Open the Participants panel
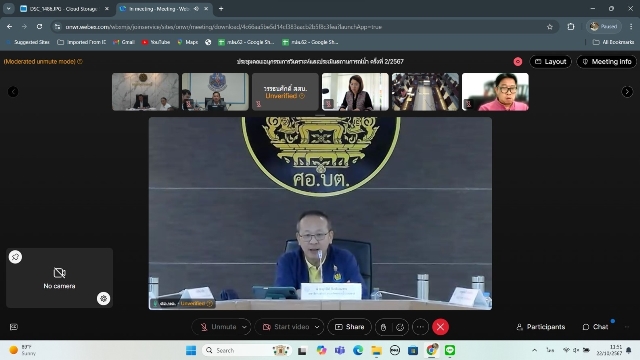 click(540, 327)
